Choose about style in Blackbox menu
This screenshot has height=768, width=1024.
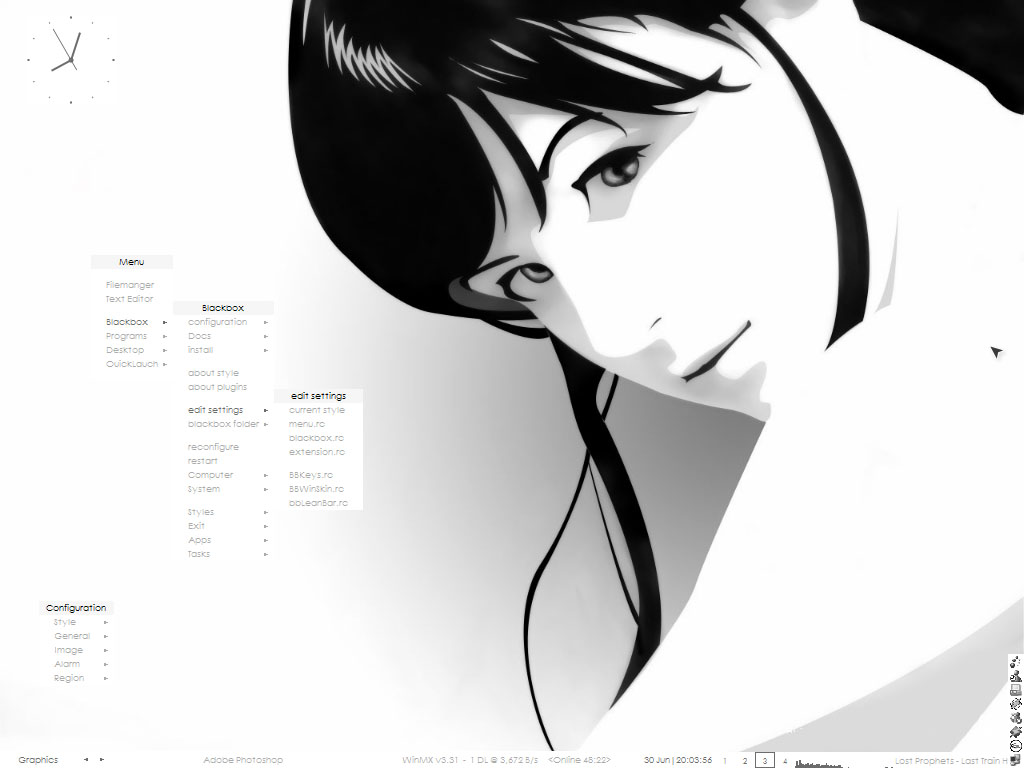(214, 373)
